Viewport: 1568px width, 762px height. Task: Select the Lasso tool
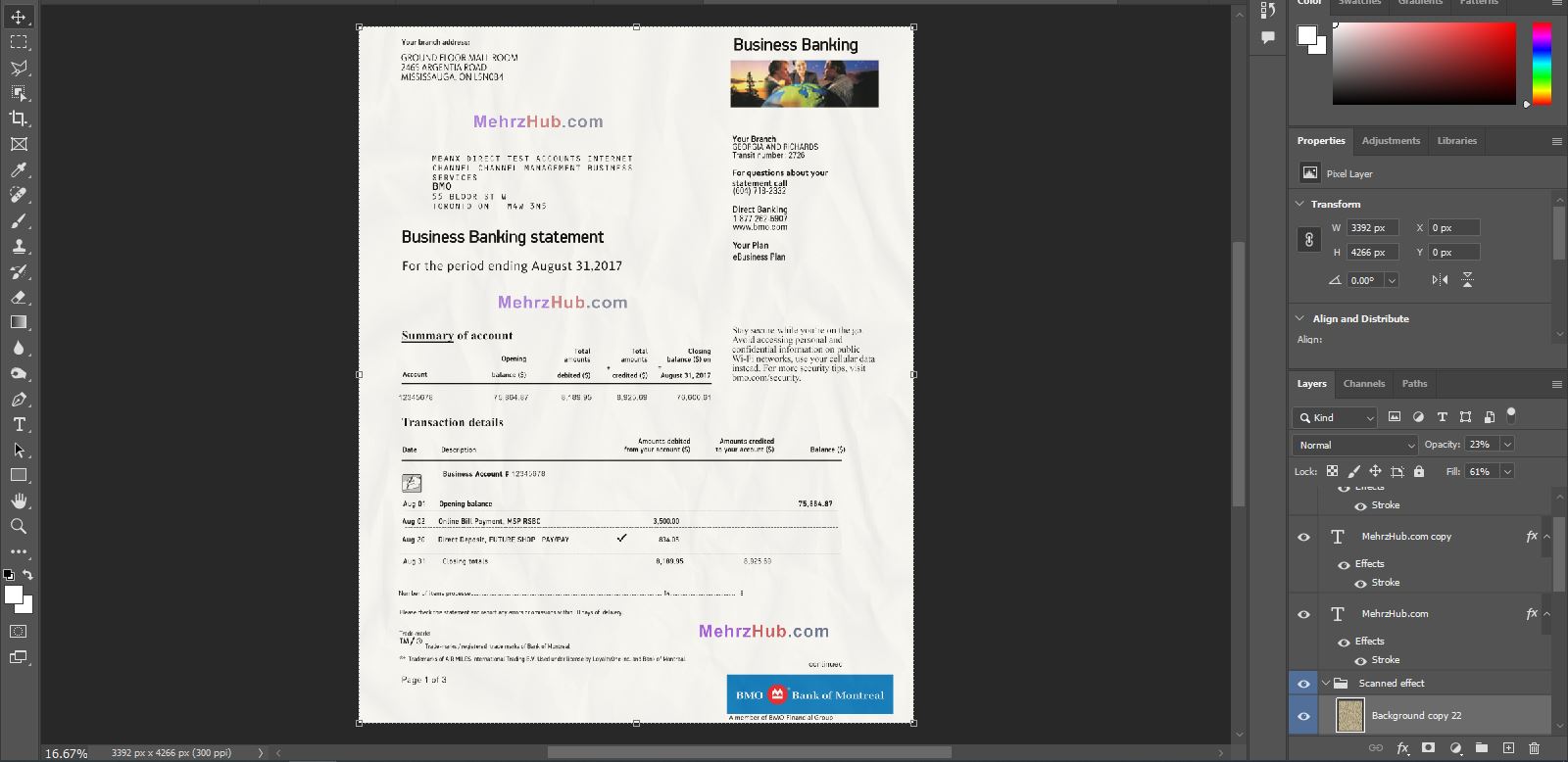click(x=19, y=68)
